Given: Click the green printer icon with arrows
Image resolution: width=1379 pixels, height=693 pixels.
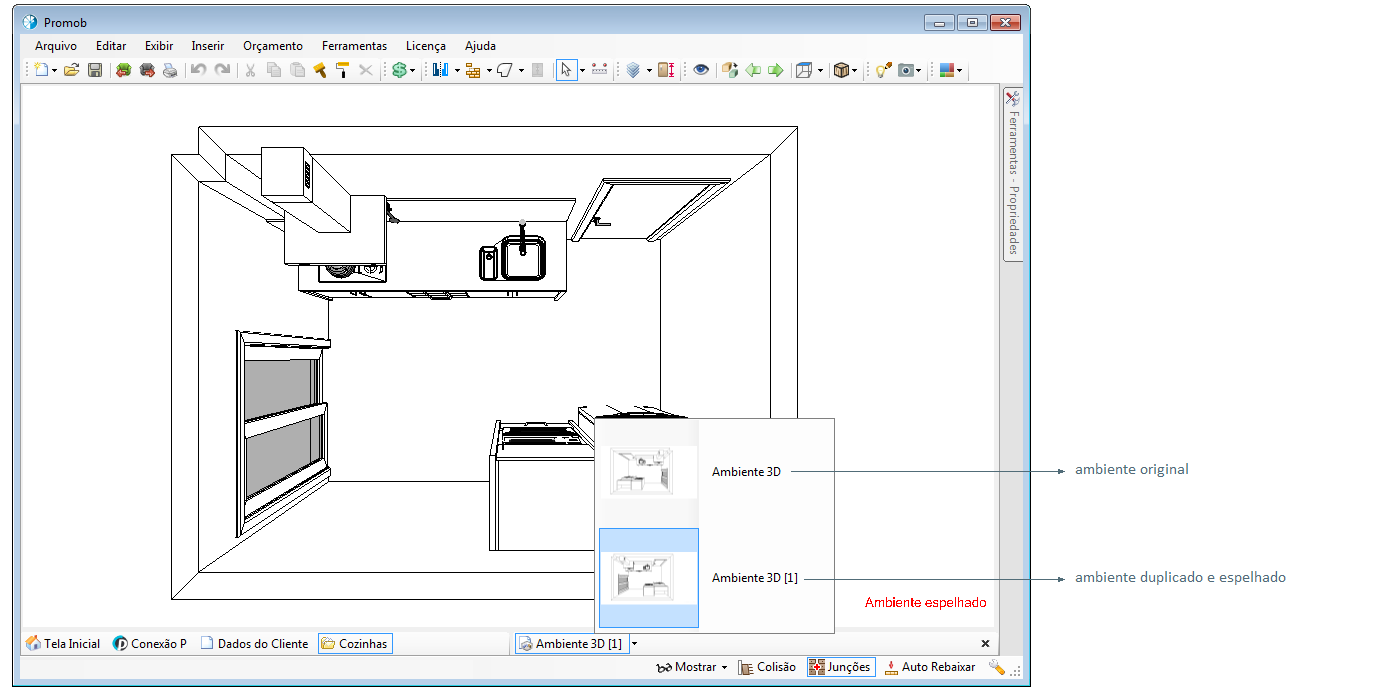Looking at the screenshot, I should pyautogui.click(x=124, y=70).
